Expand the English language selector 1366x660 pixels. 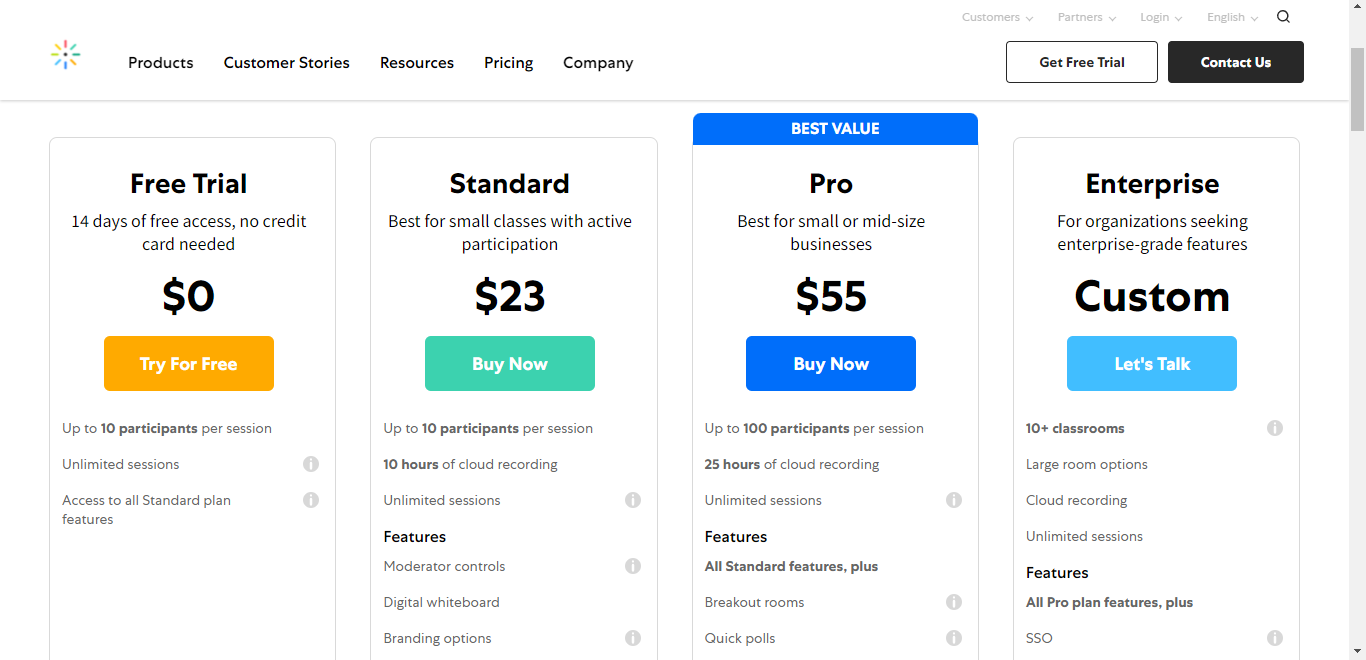1232,17
